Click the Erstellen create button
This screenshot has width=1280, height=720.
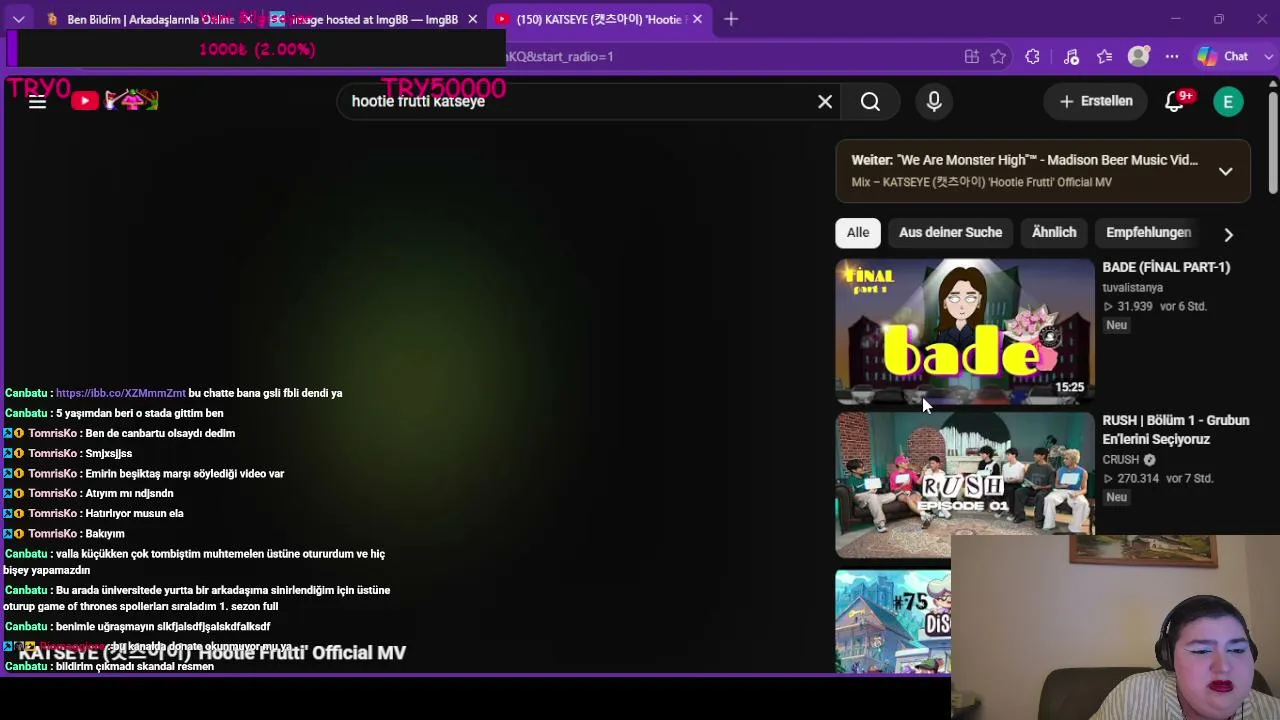(x=1096, y=101)
